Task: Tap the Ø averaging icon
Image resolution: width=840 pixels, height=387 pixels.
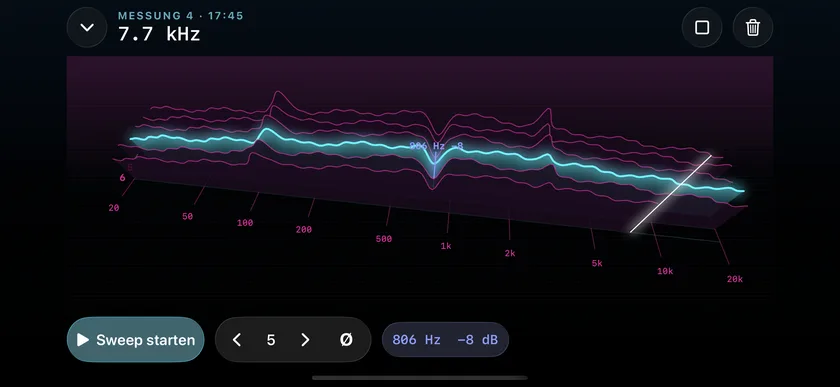Action: 347,340
